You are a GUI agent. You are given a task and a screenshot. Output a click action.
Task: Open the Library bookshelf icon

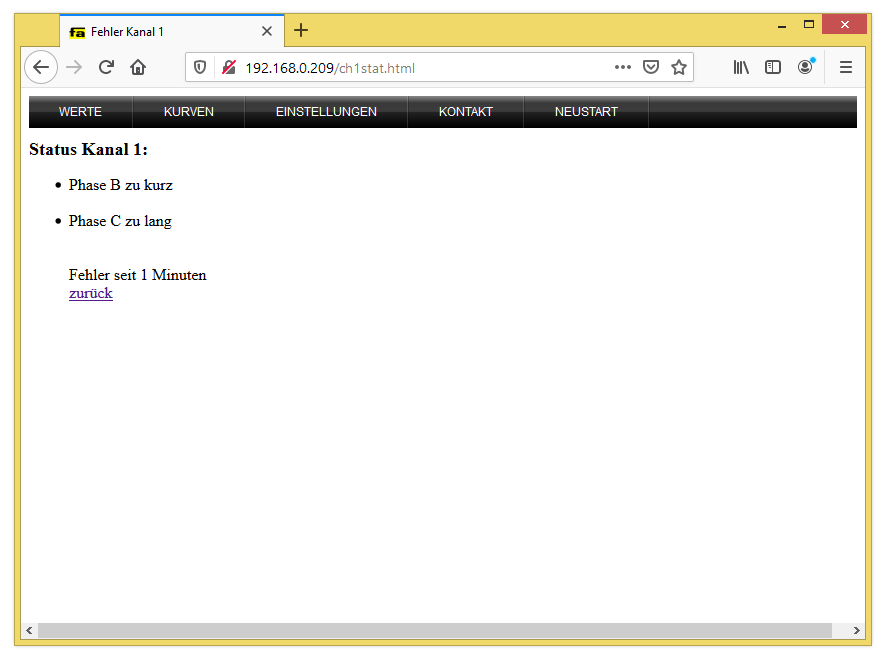click(741, 67)
